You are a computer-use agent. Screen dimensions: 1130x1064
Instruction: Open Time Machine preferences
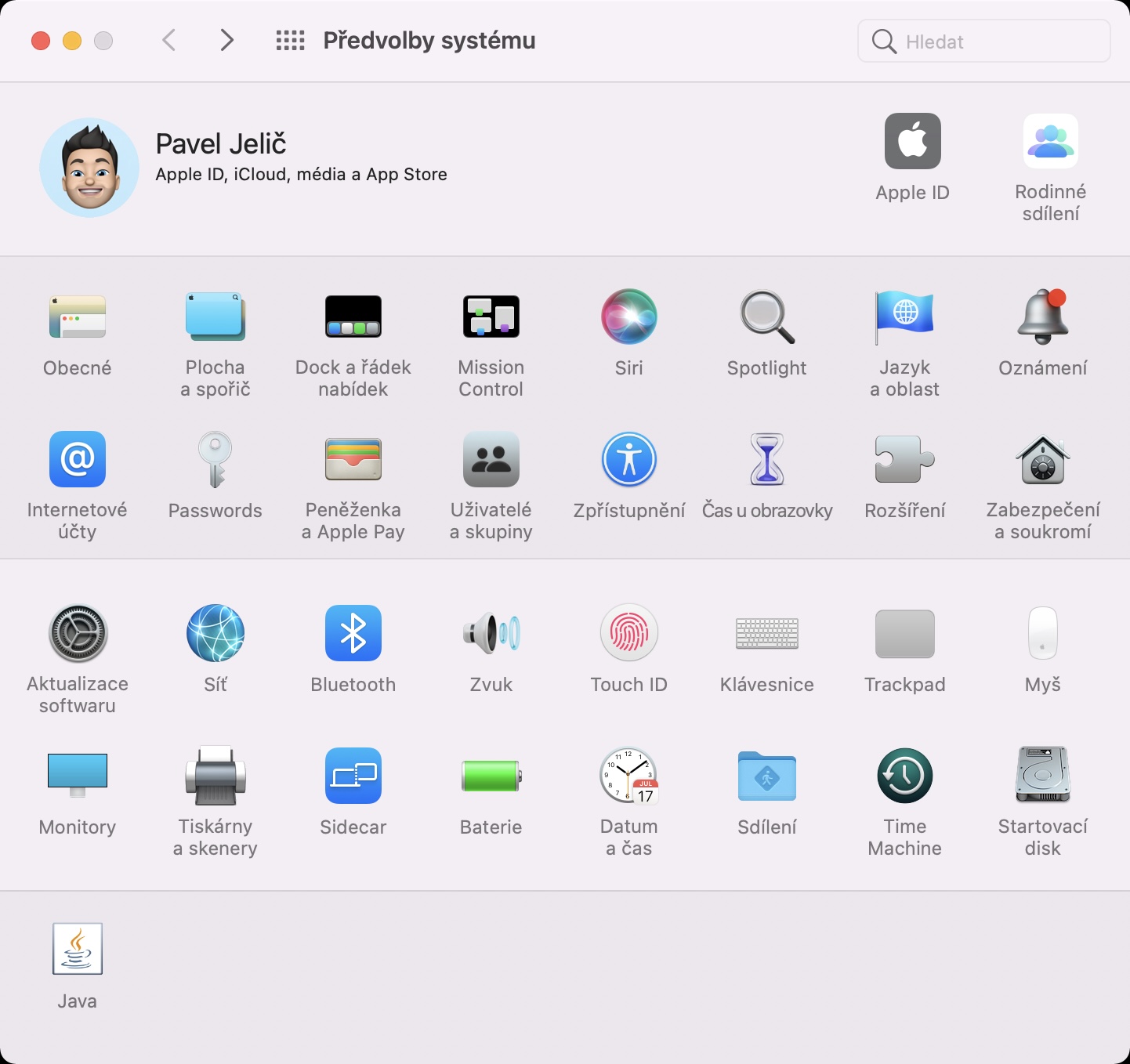[x=905, y=776]
